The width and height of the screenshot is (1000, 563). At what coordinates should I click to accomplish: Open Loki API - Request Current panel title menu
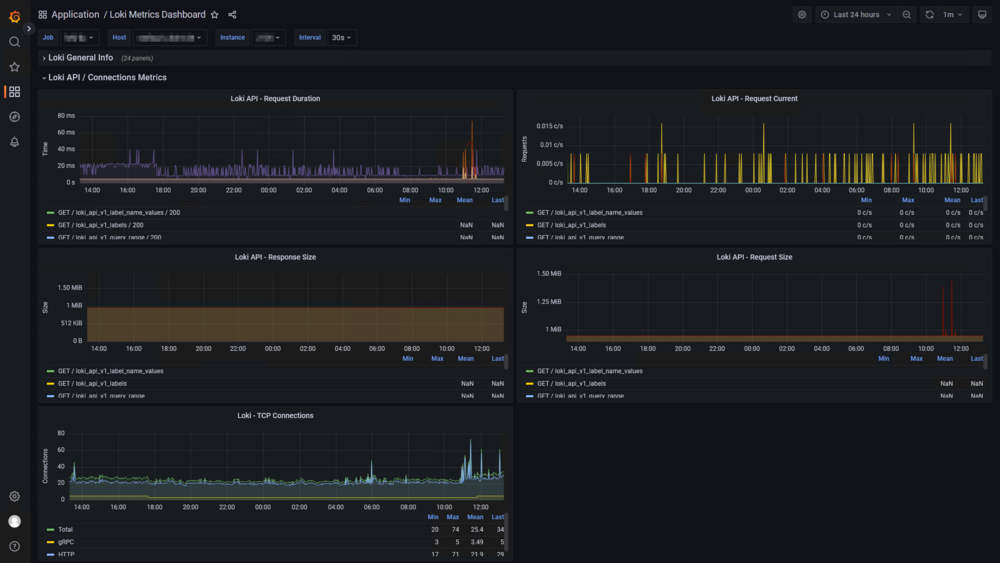click(x=754, y=99)
